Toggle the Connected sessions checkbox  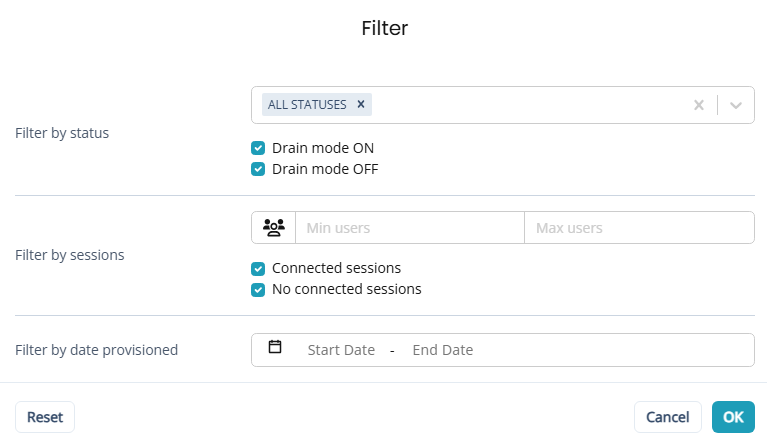(258, 268)
